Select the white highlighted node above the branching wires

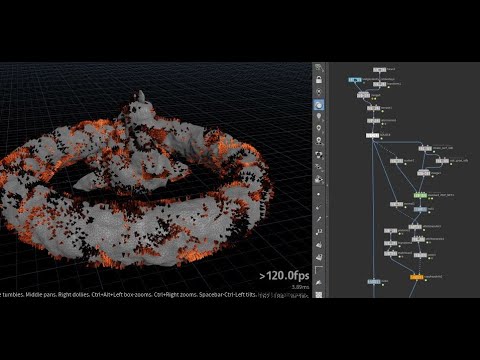click(373, 135)
